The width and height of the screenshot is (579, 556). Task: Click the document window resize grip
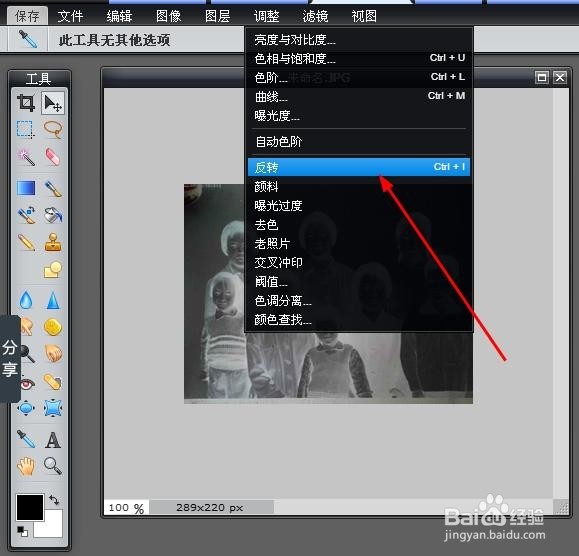[562, 508]
